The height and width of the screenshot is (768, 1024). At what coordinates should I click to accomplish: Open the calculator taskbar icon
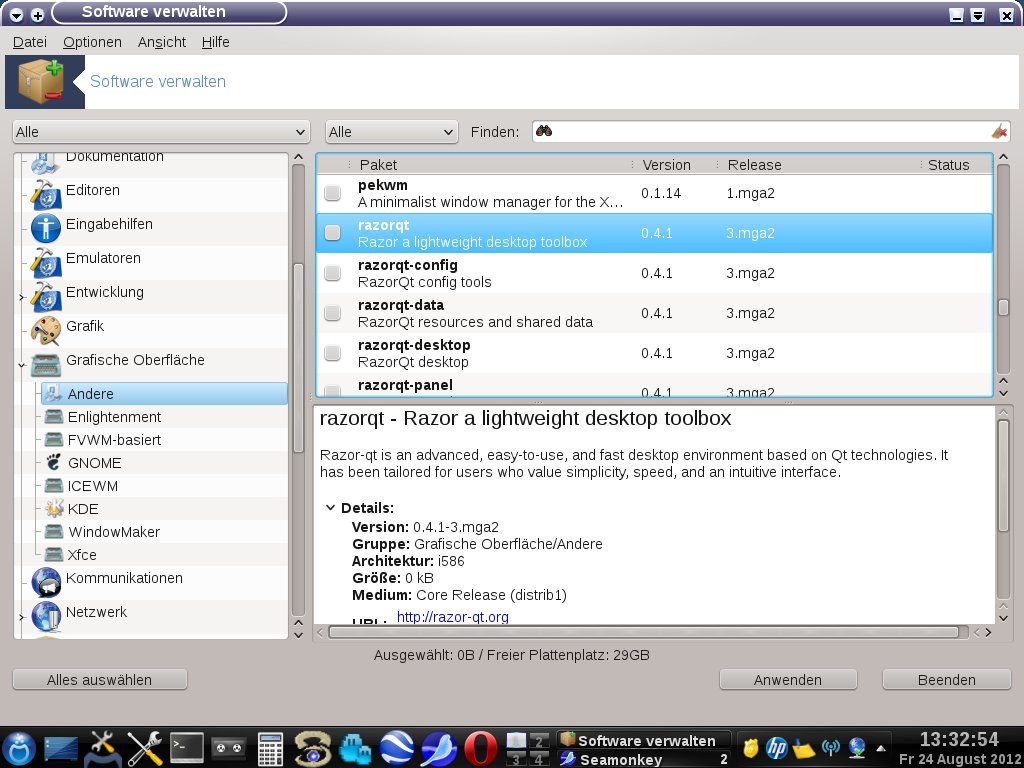pyautogui.click(x=270, y=749)
